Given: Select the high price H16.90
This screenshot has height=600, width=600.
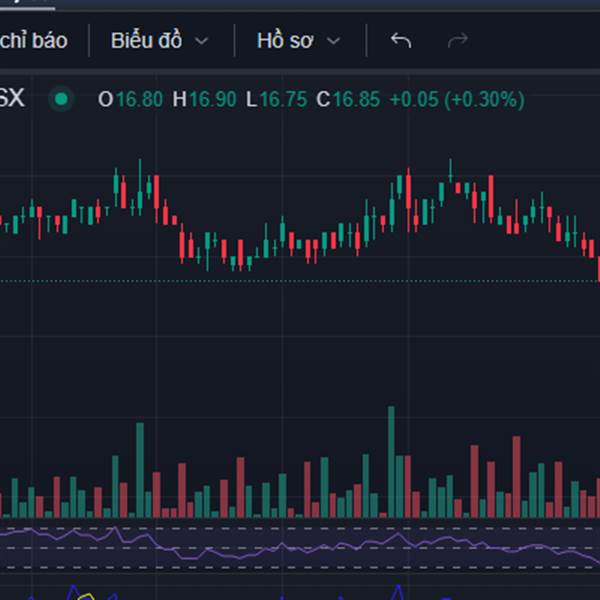Looking at the screenshot, I should point(204,99).
